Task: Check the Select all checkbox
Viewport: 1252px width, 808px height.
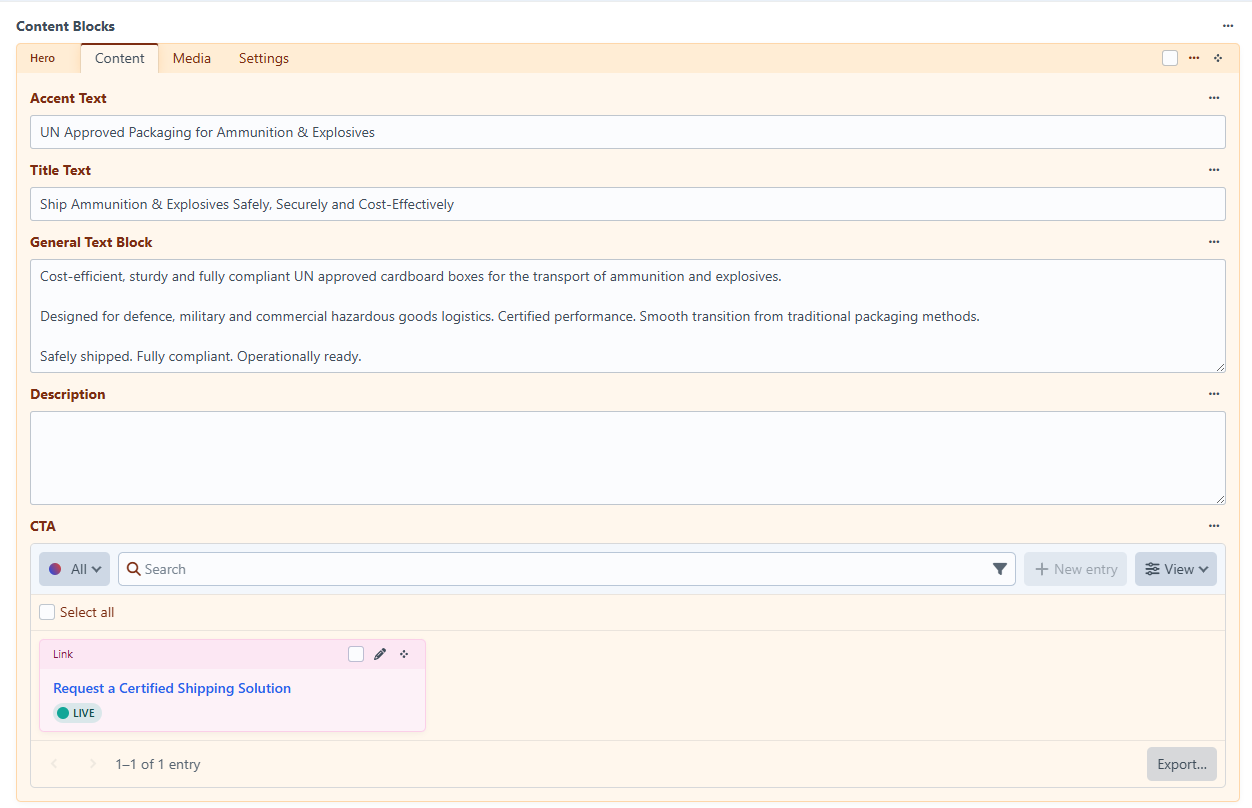Action: coord(47,612)
